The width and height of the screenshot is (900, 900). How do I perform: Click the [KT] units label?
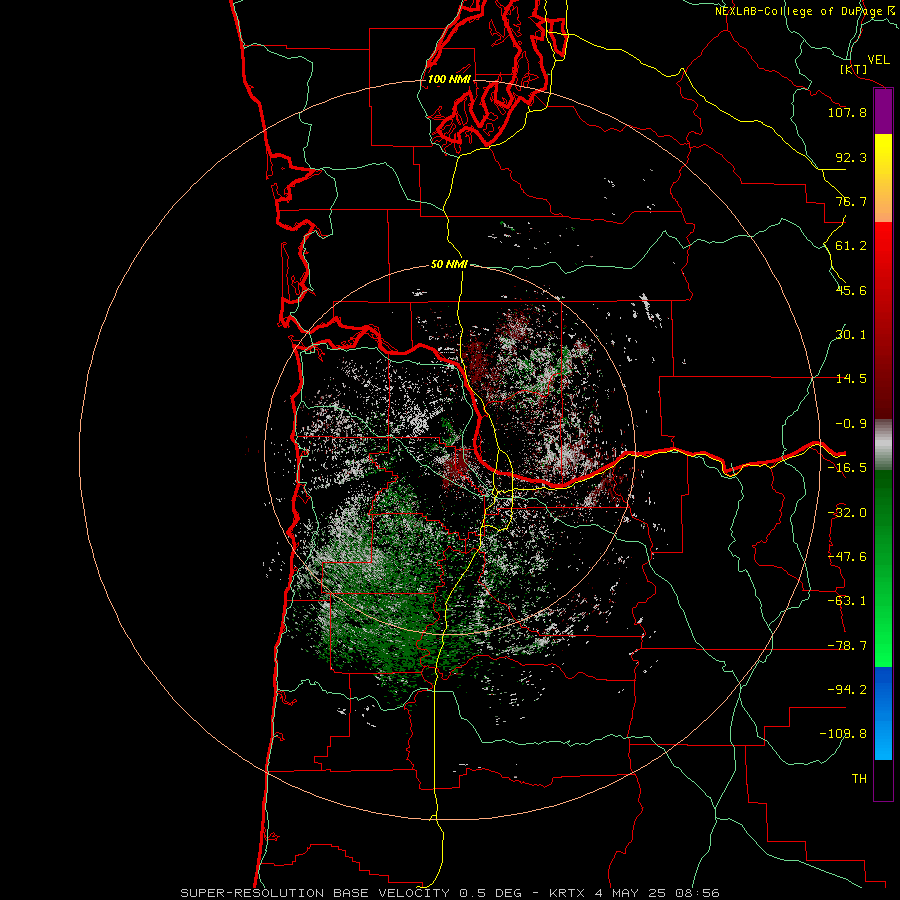(x=854, y=70)
